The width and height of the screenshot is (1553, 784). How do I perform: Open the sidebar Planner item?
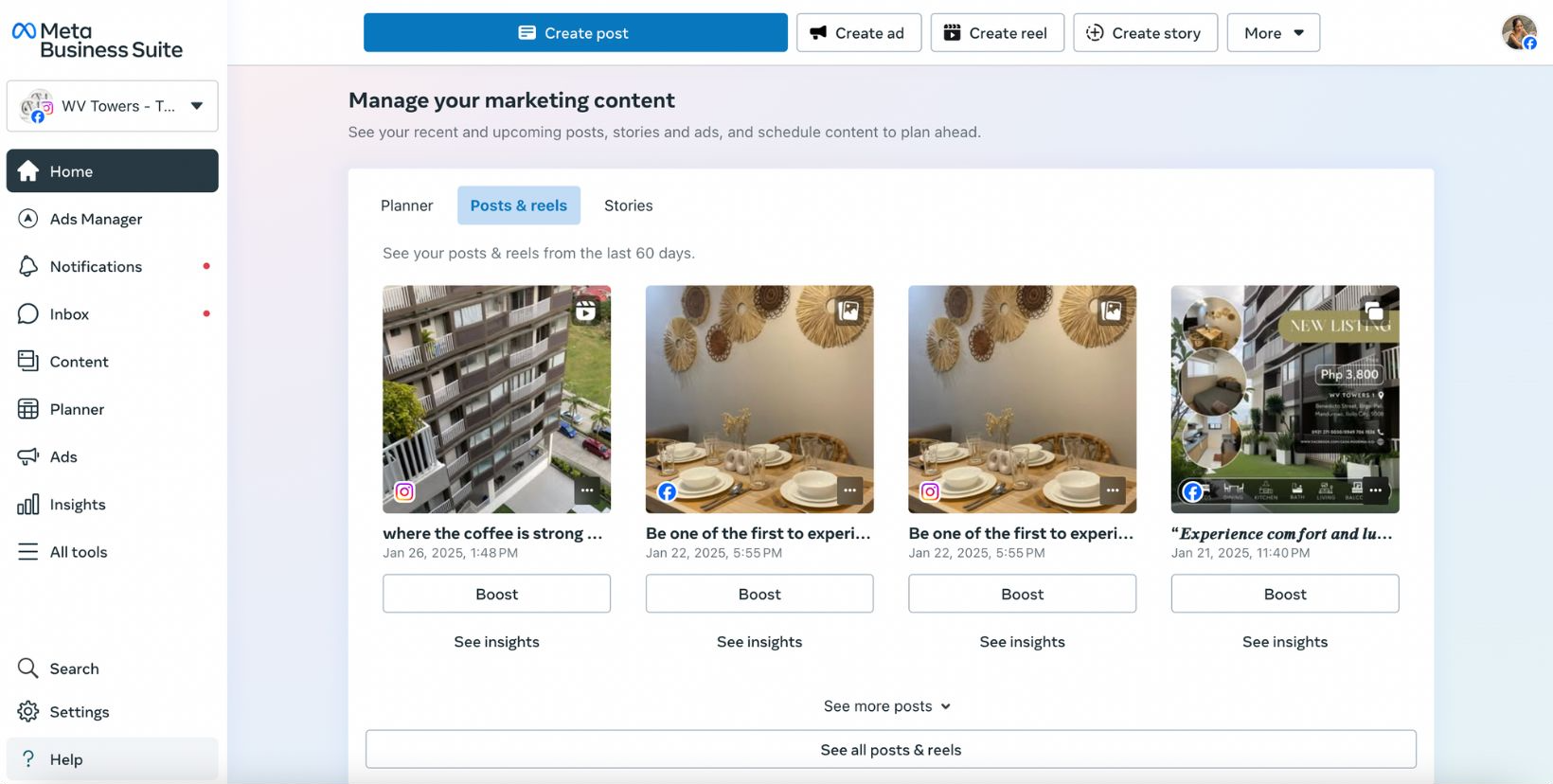113,409
